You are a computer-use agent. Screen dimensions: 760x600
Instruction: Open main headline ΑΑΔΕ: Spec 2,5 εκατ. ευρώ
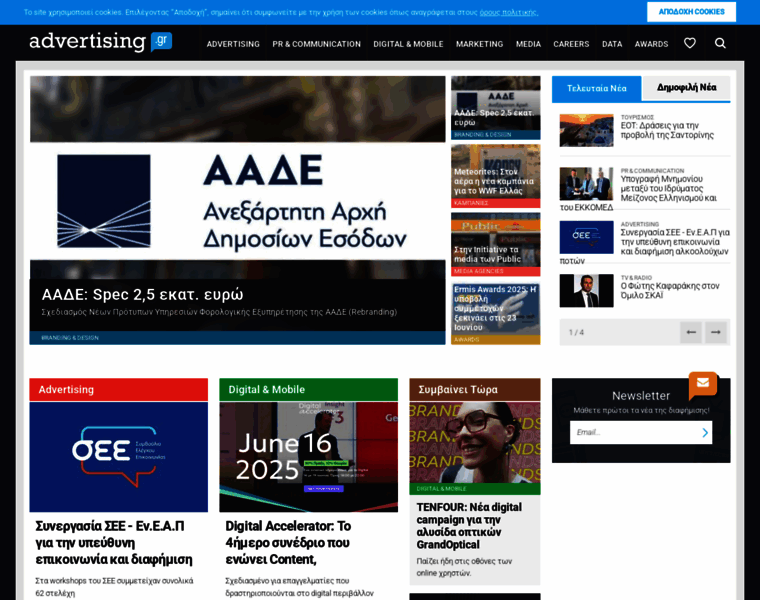click(142, 295)
